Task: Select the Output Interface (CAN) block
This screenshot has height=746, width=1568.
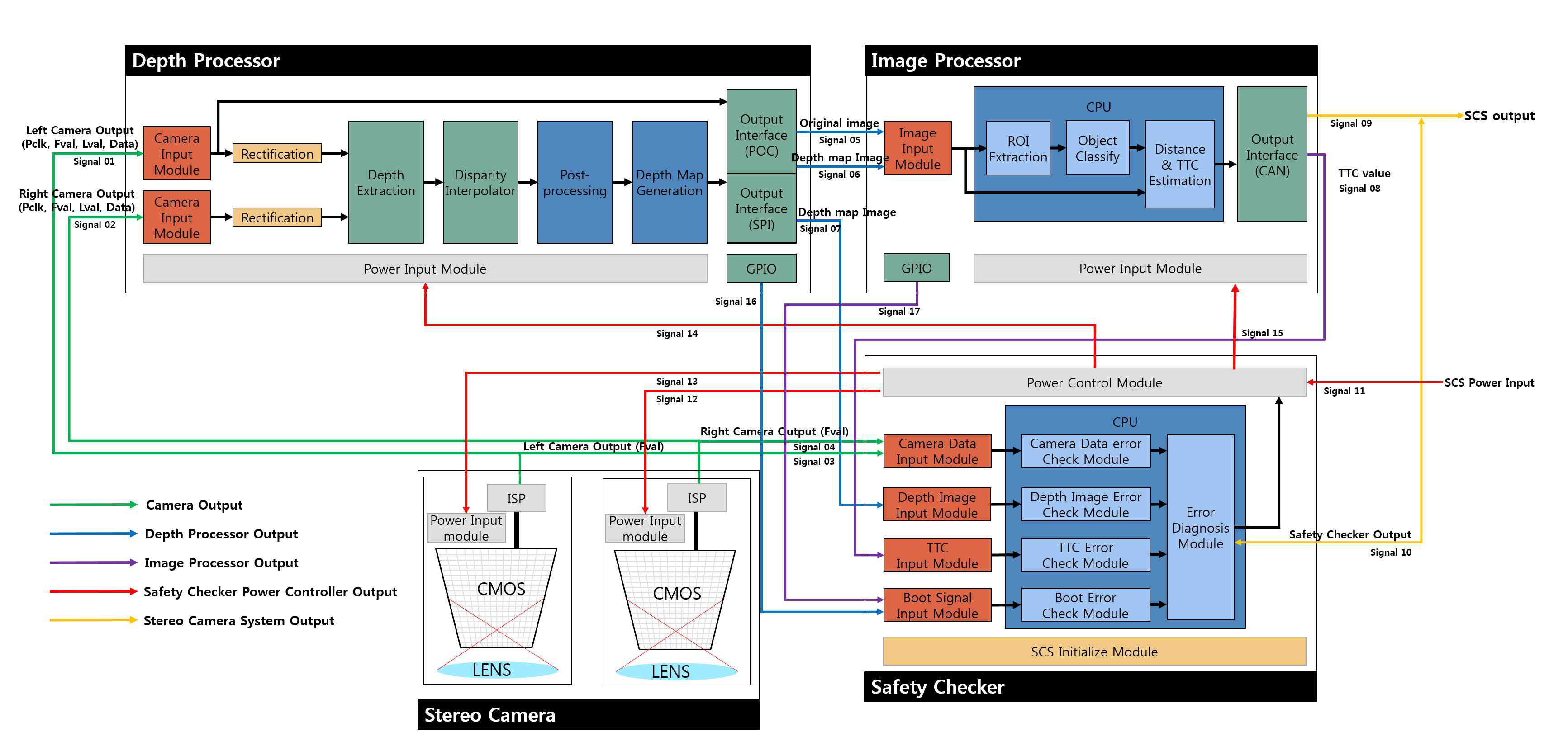Action: pos(1272,154)
